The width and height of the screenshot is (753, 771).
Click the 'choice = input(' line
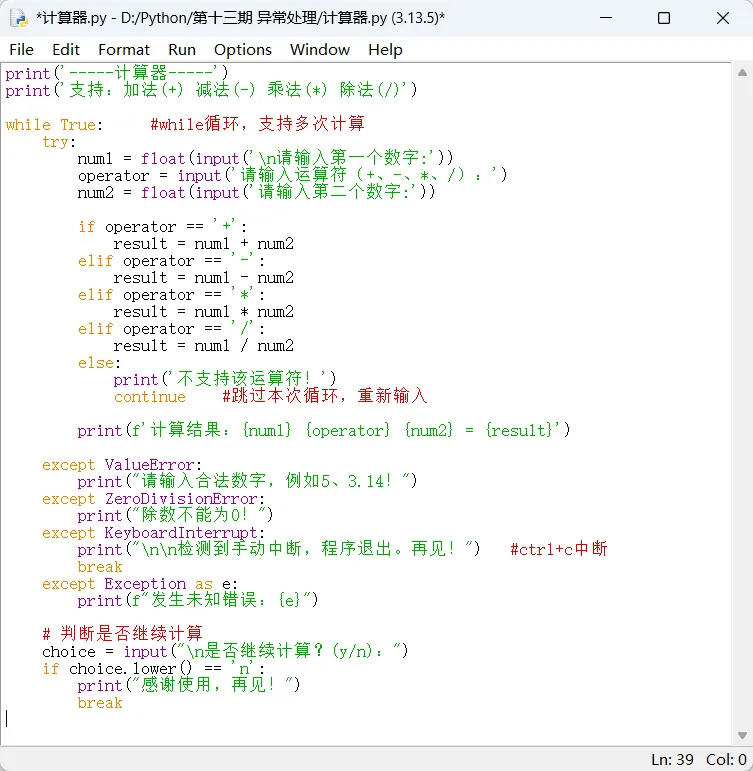[225, 652]
